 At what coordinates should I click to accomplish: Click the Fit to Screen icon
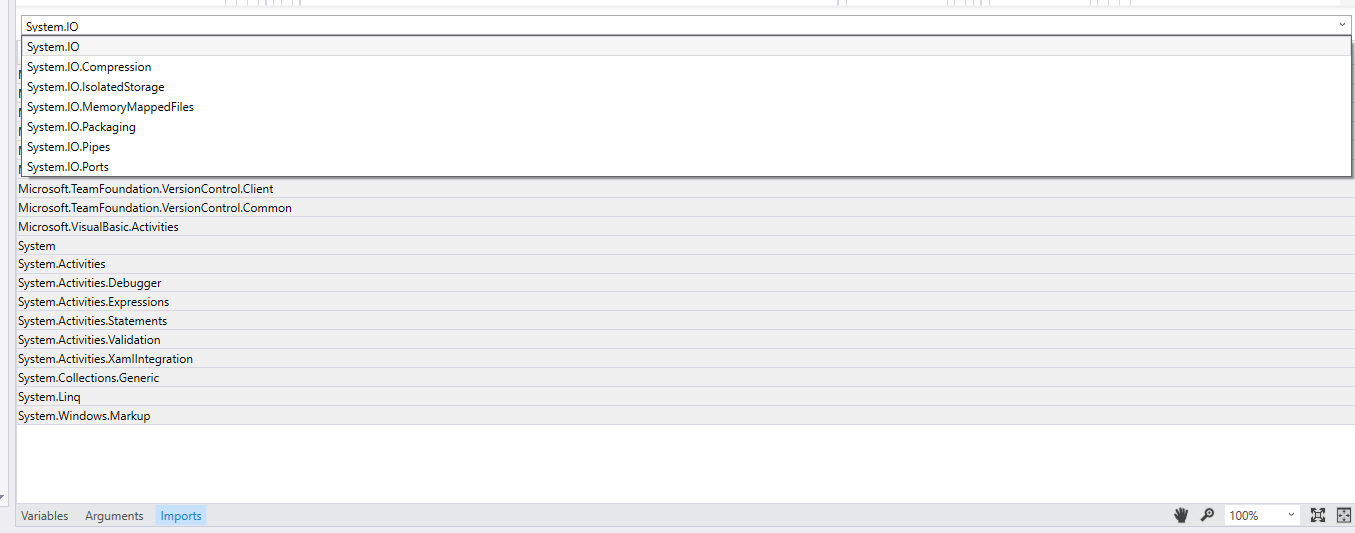click(1318, 515)
